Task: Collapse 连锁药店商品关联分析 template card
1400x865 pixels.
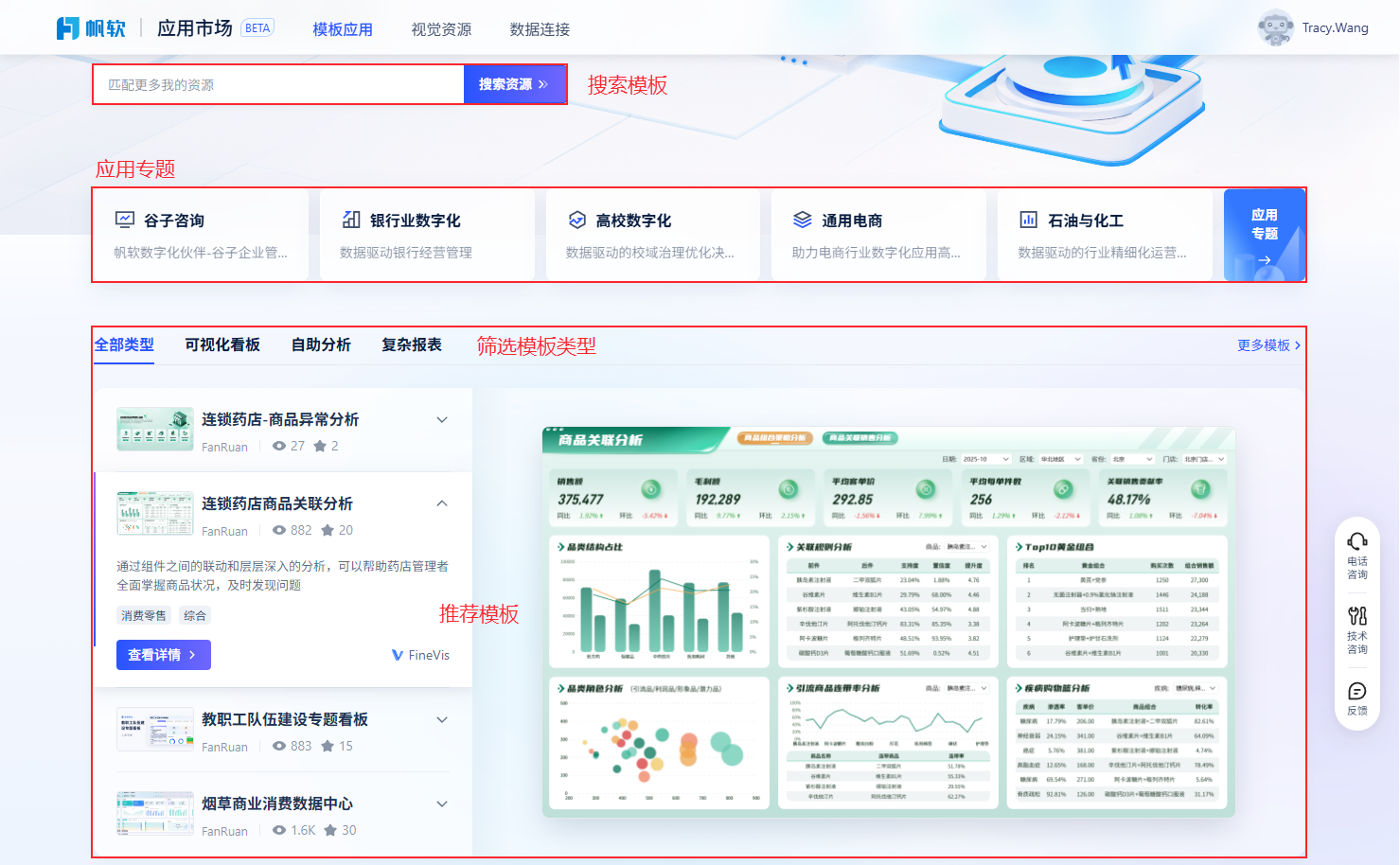Action: point(442,503)
